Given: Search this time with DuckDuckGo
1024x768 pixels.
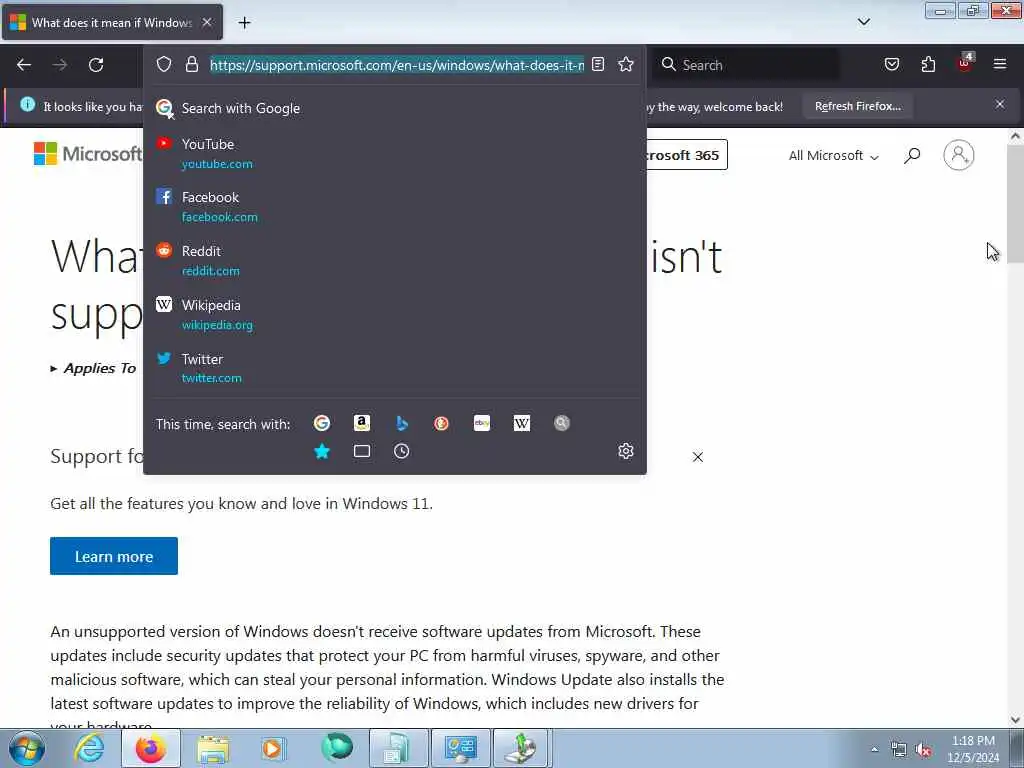Looking at the screenshot, I should coord(441,423).
